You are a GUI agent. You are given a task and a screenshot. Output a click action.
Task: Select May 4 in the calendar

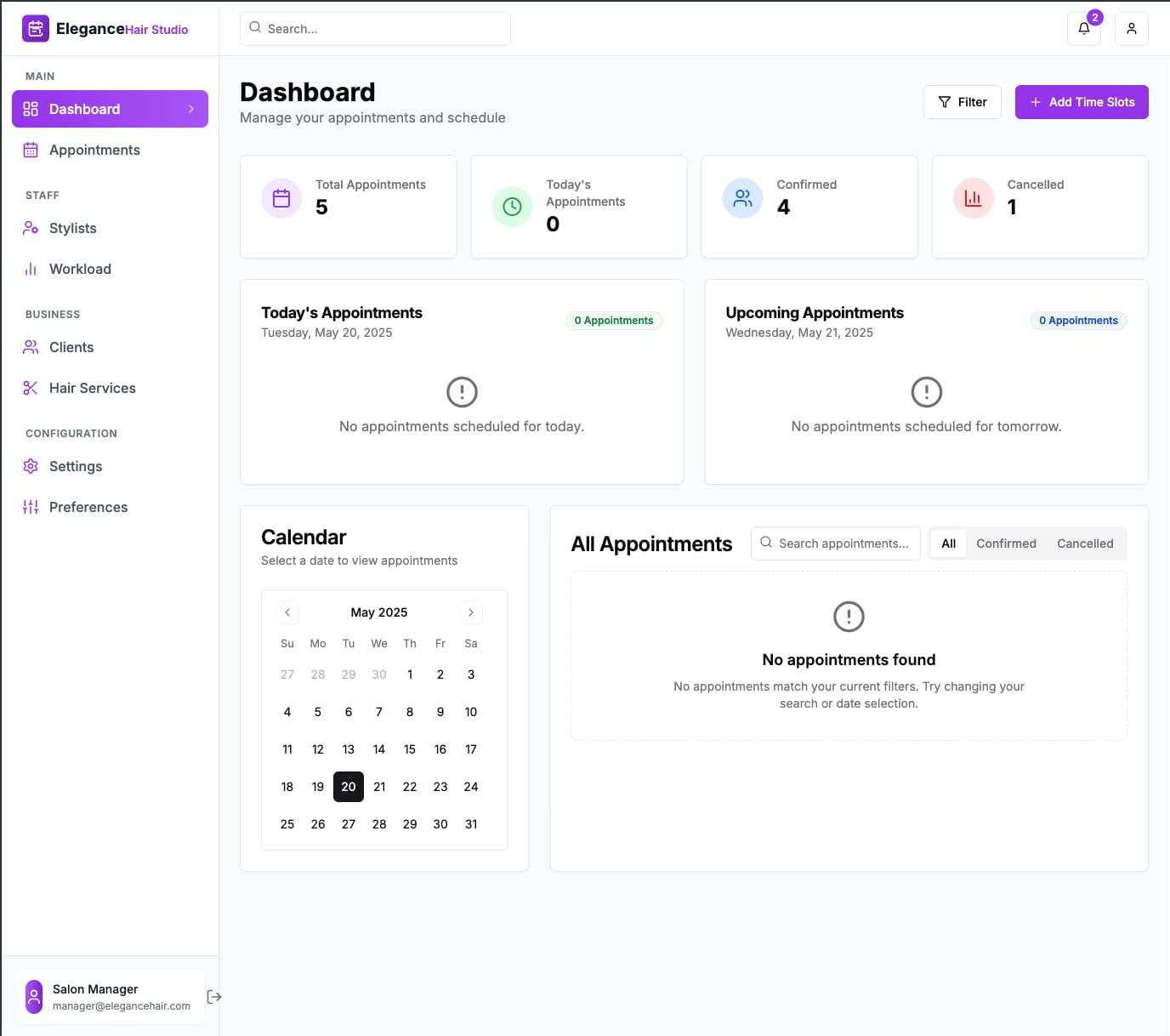click(x=287, y=712)
